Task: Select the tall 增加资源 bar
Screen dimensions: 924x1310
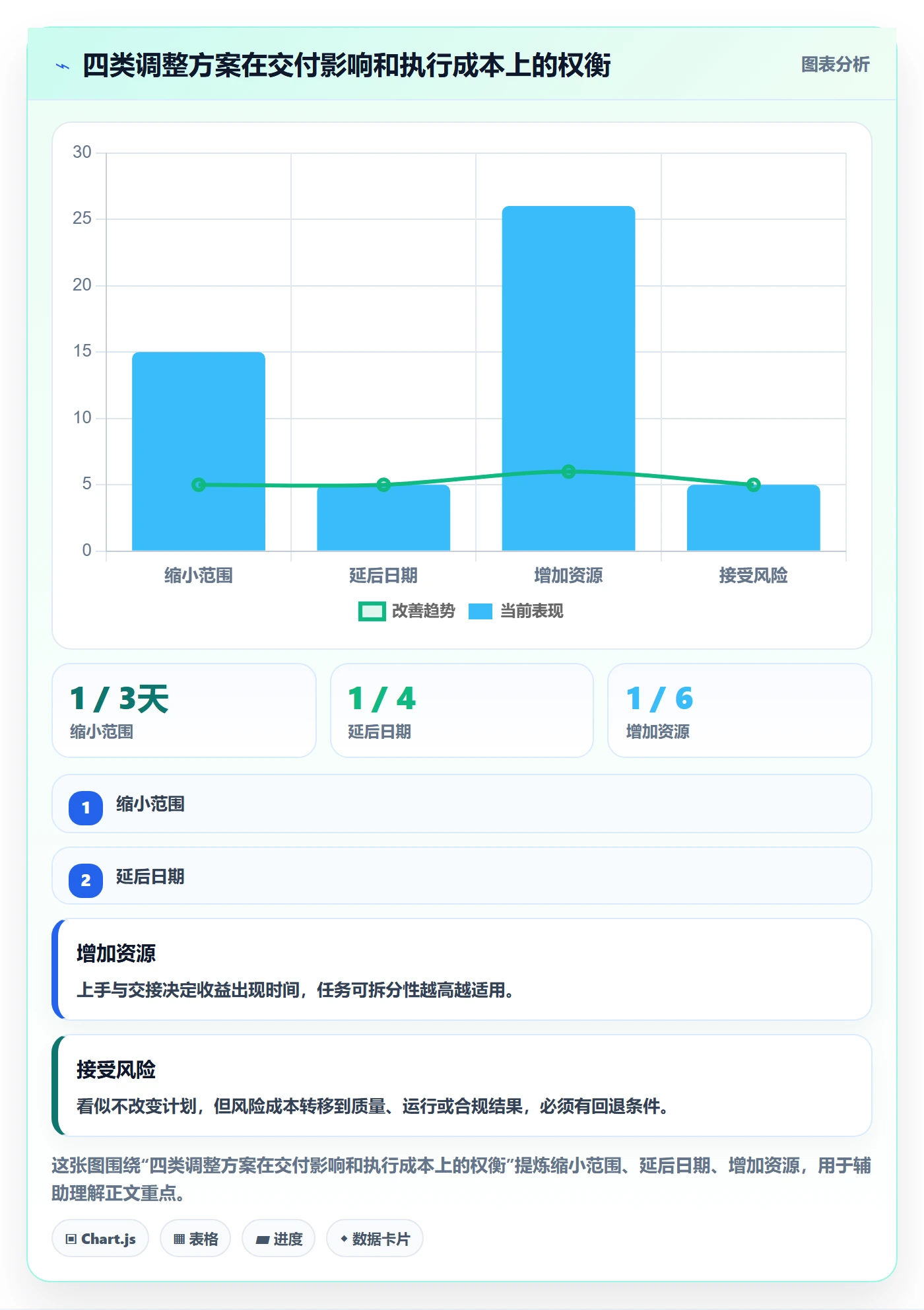Action: click(568, 378)
